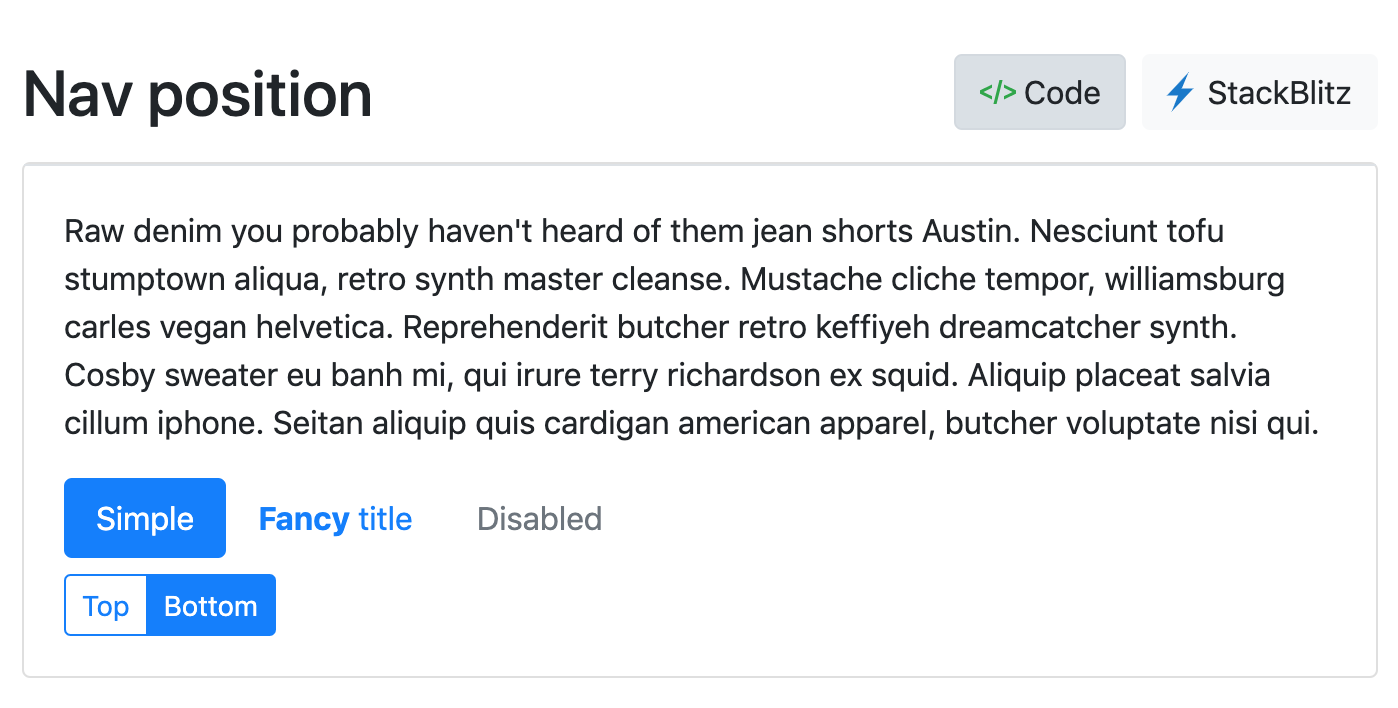Toggle the Bottom radio option
The height and width of the screenshot is (708, 1398).
[x=210, y=605]
